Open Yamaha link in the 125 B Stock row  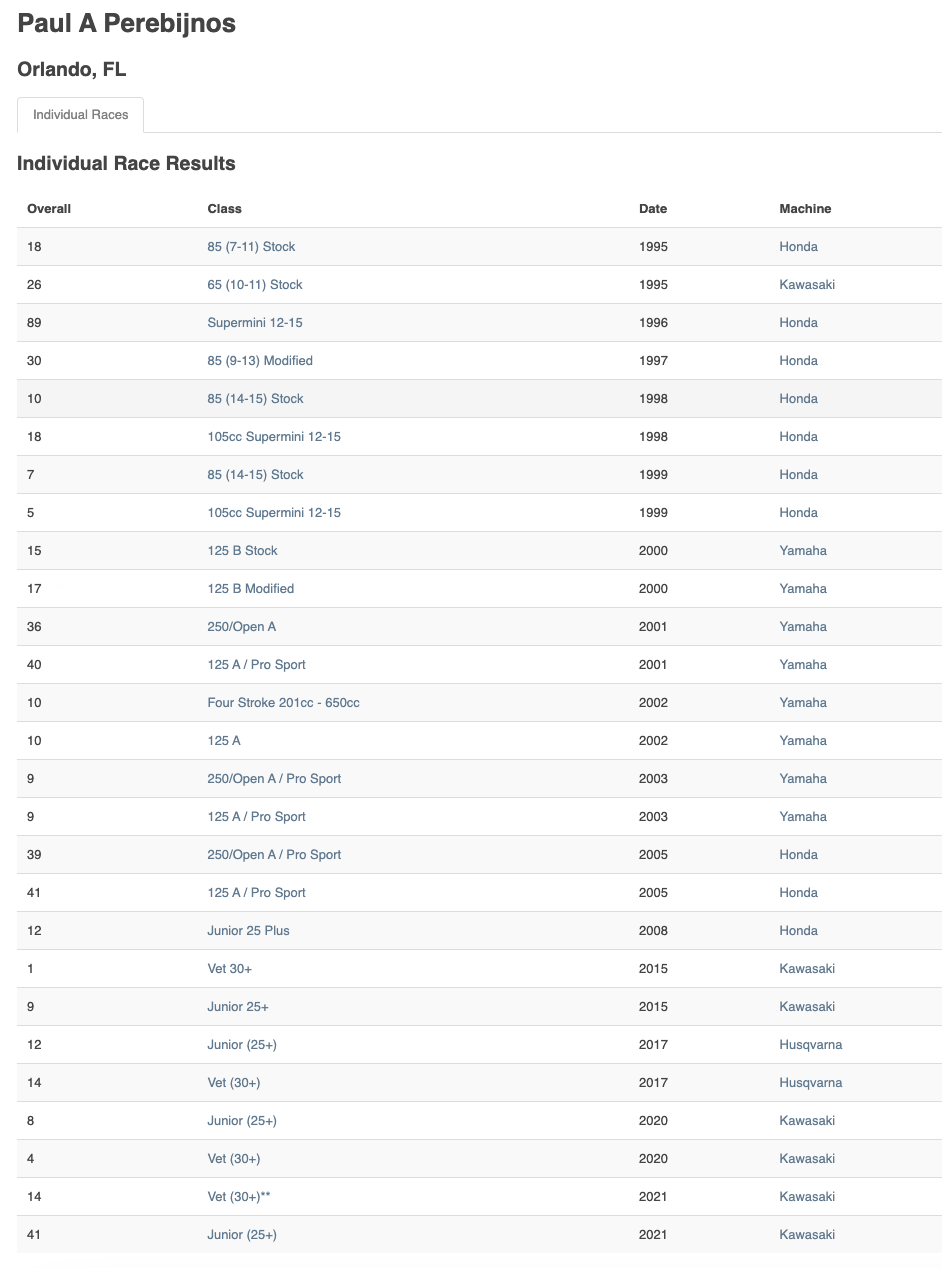point(803,550)
